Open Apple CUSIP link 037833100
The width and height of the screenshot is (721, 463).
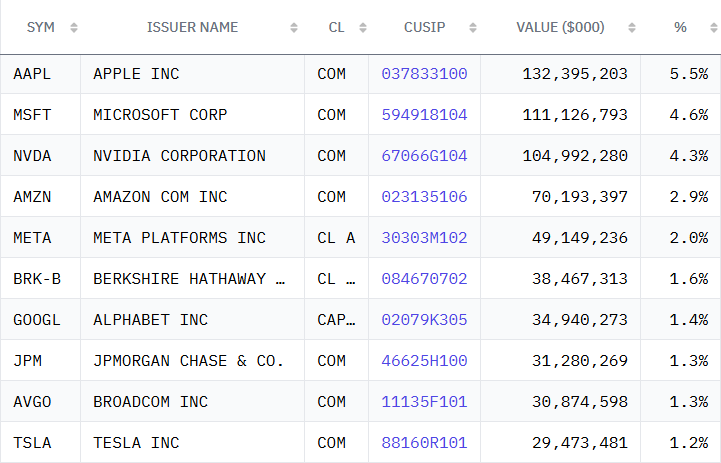pos(424,74)
